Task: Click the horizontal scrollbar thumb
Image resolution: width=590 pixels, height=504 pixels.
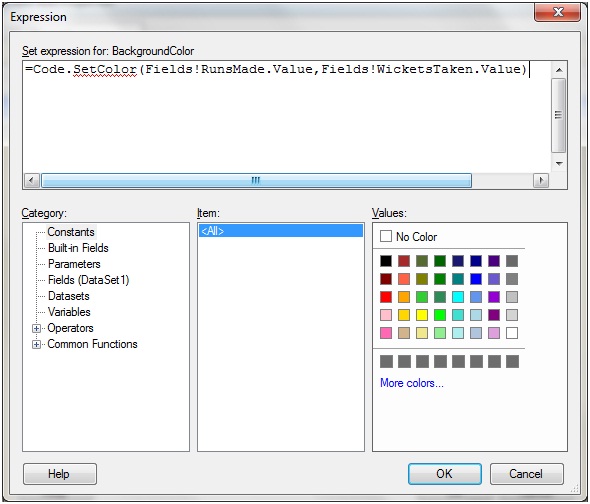Action: 256,180
